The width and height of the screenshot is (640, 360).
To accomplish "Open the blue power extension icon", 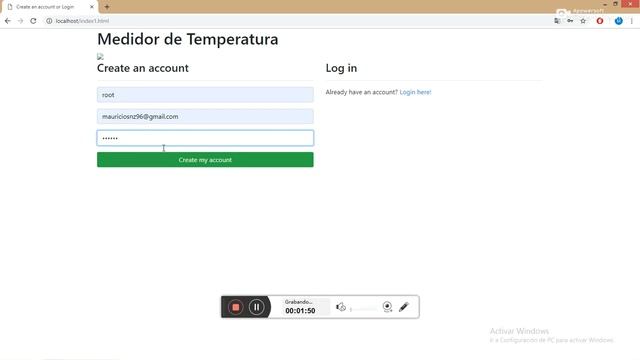I will 619,21.
